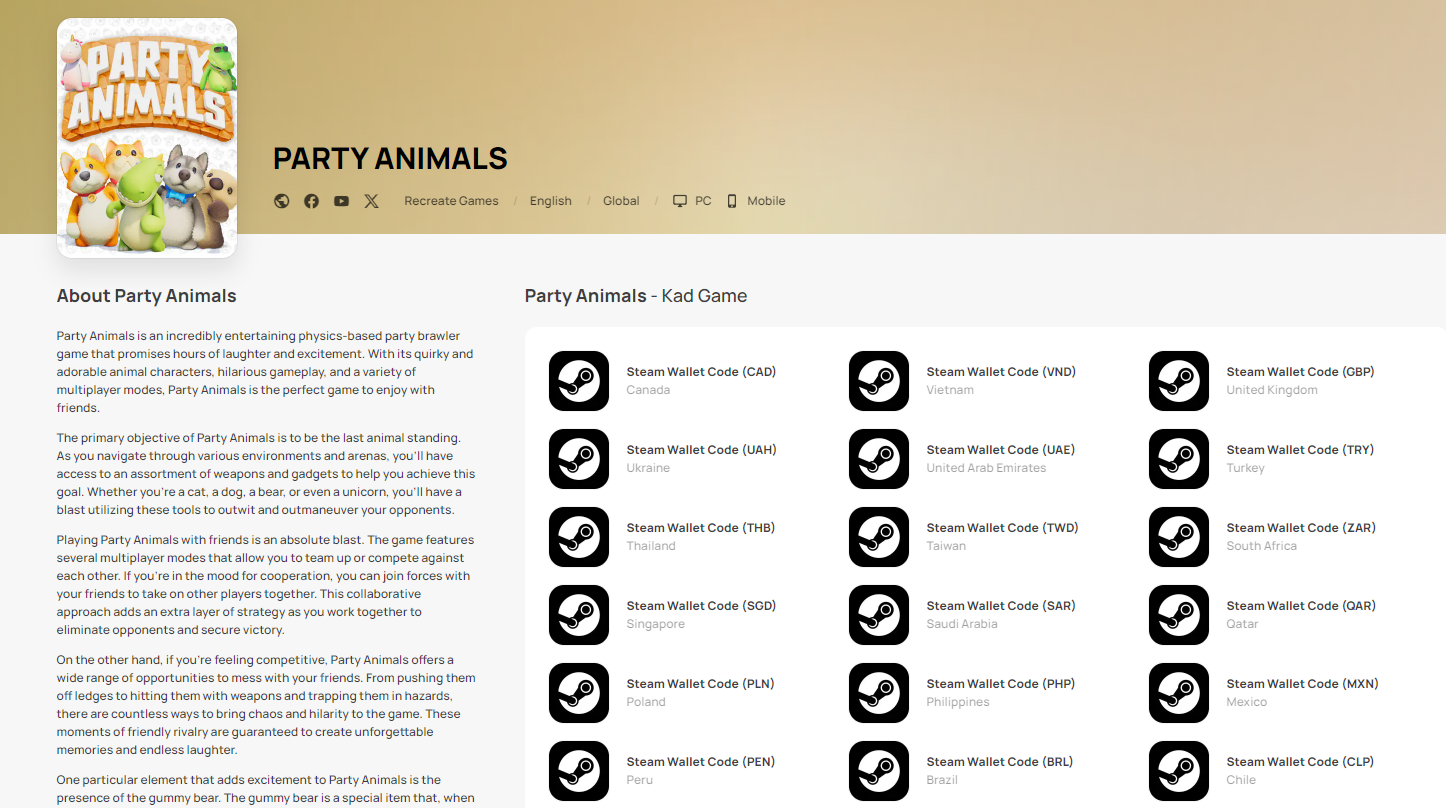This screenshot has width=1446, height=808.
Task: Click the United Arab Emirates country label
Action: 986,468
